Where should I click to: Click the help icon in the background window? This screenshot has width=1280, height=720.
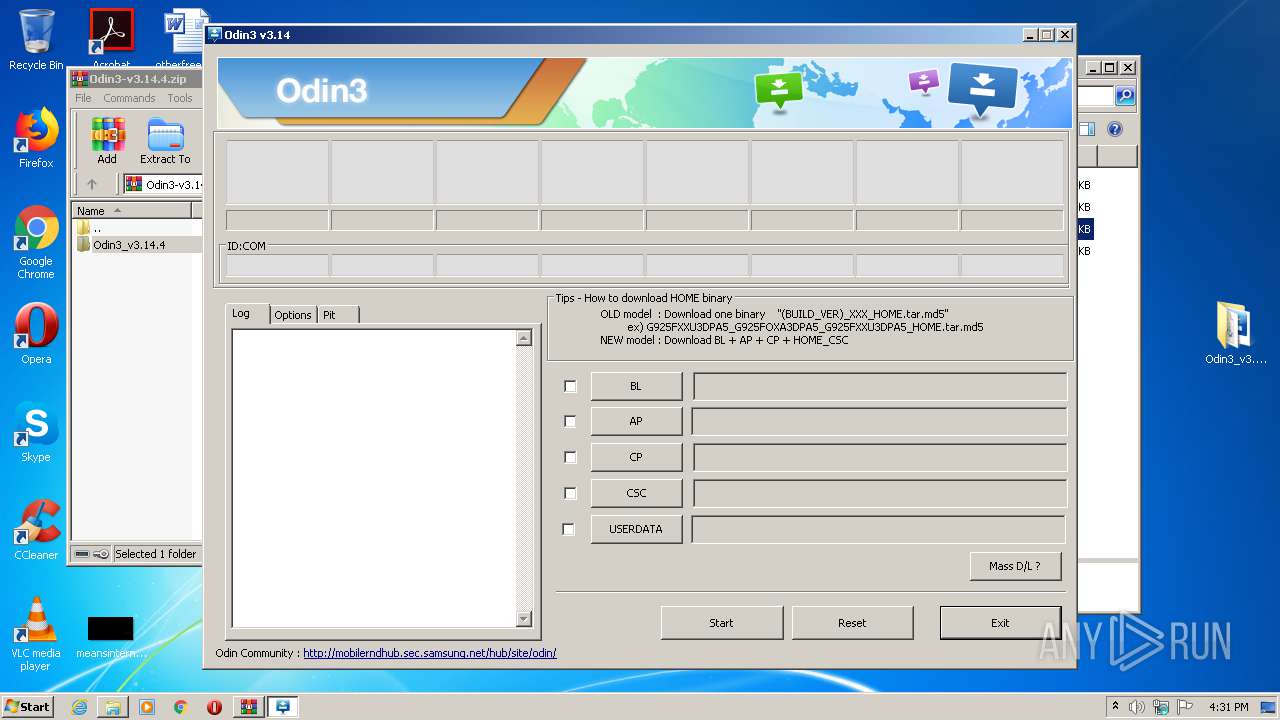pos(1115,129)
